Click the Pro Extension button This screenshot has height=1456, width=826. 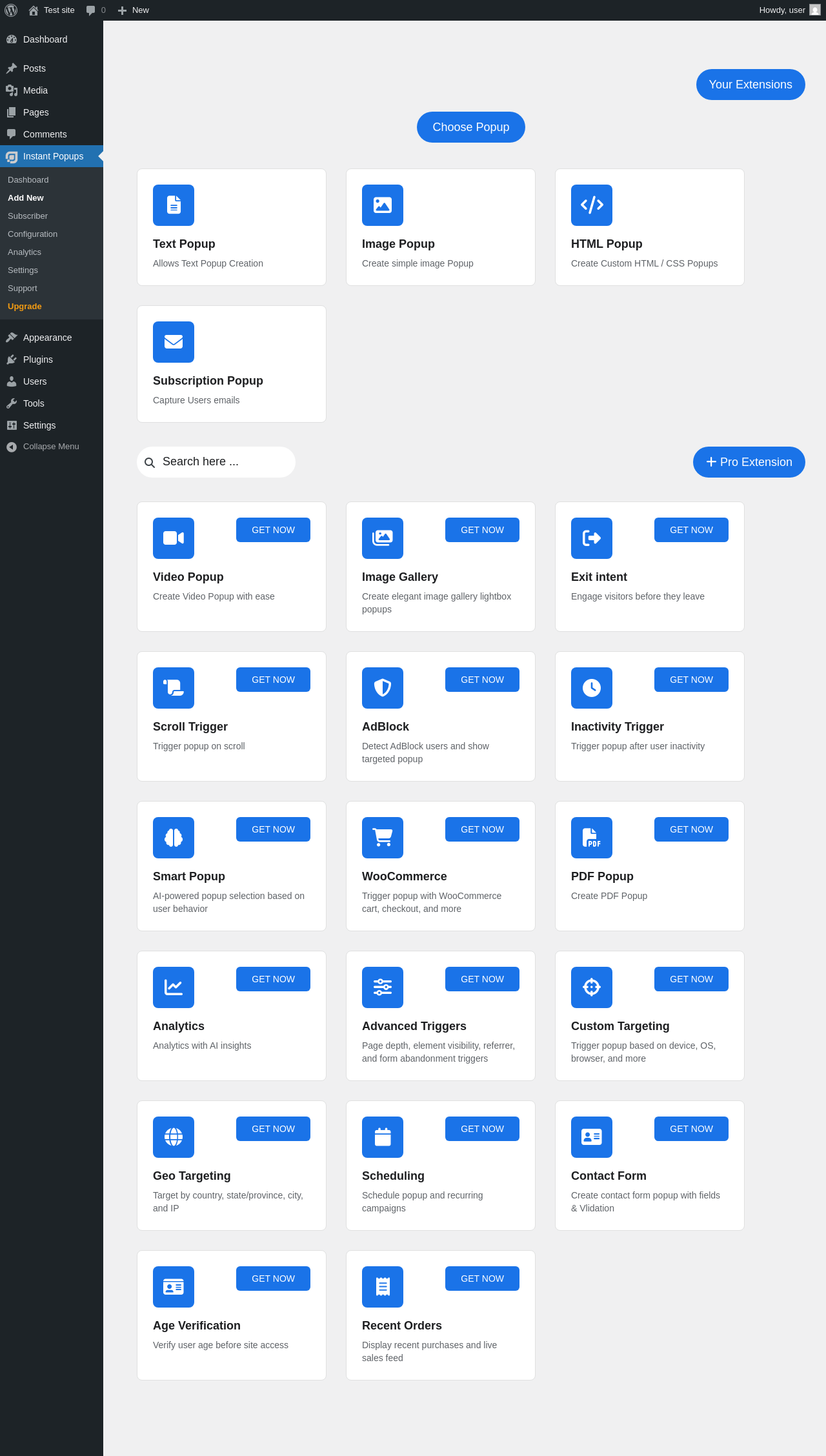coord(749,462)
